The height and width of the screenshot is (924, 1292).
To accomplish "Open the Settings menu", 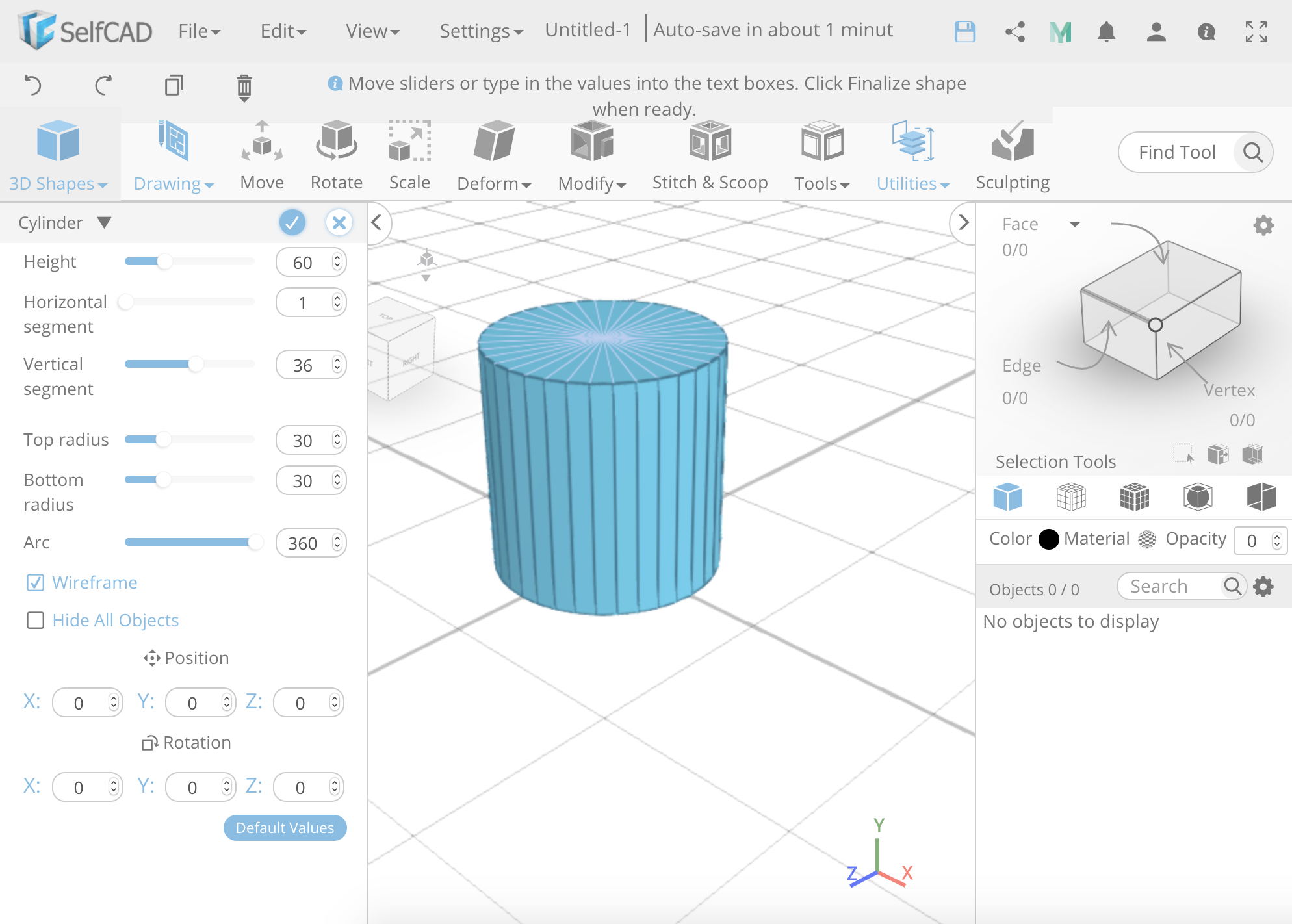I will [481, 31].
